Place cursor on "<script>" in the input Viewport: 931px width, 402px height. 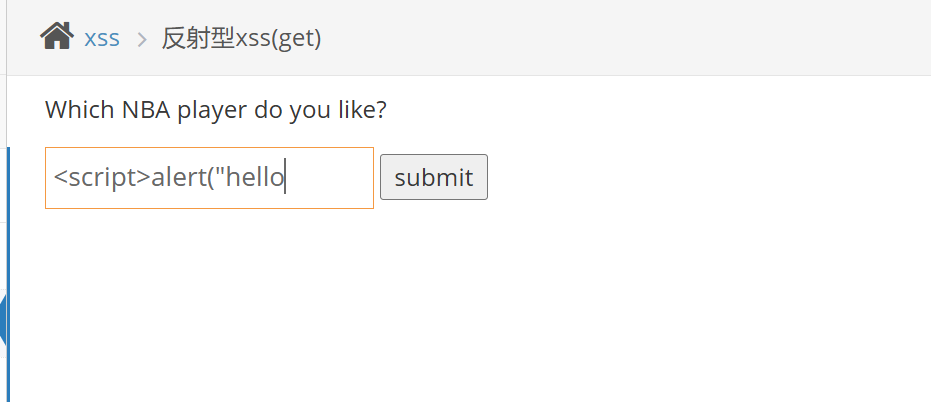point(102,178)
